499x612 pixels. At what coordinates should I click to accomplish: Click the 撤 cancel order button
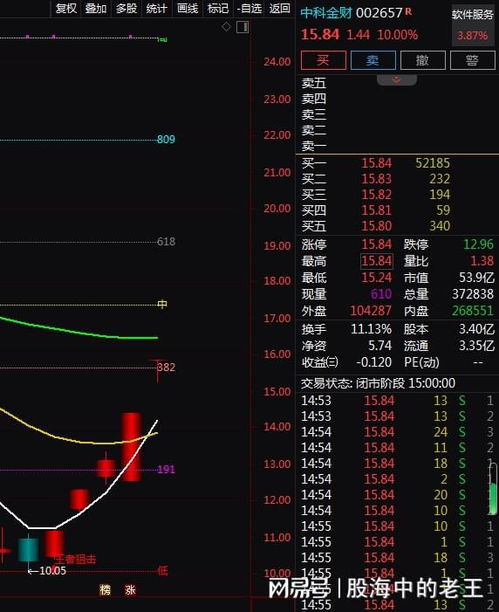(423, 60)
